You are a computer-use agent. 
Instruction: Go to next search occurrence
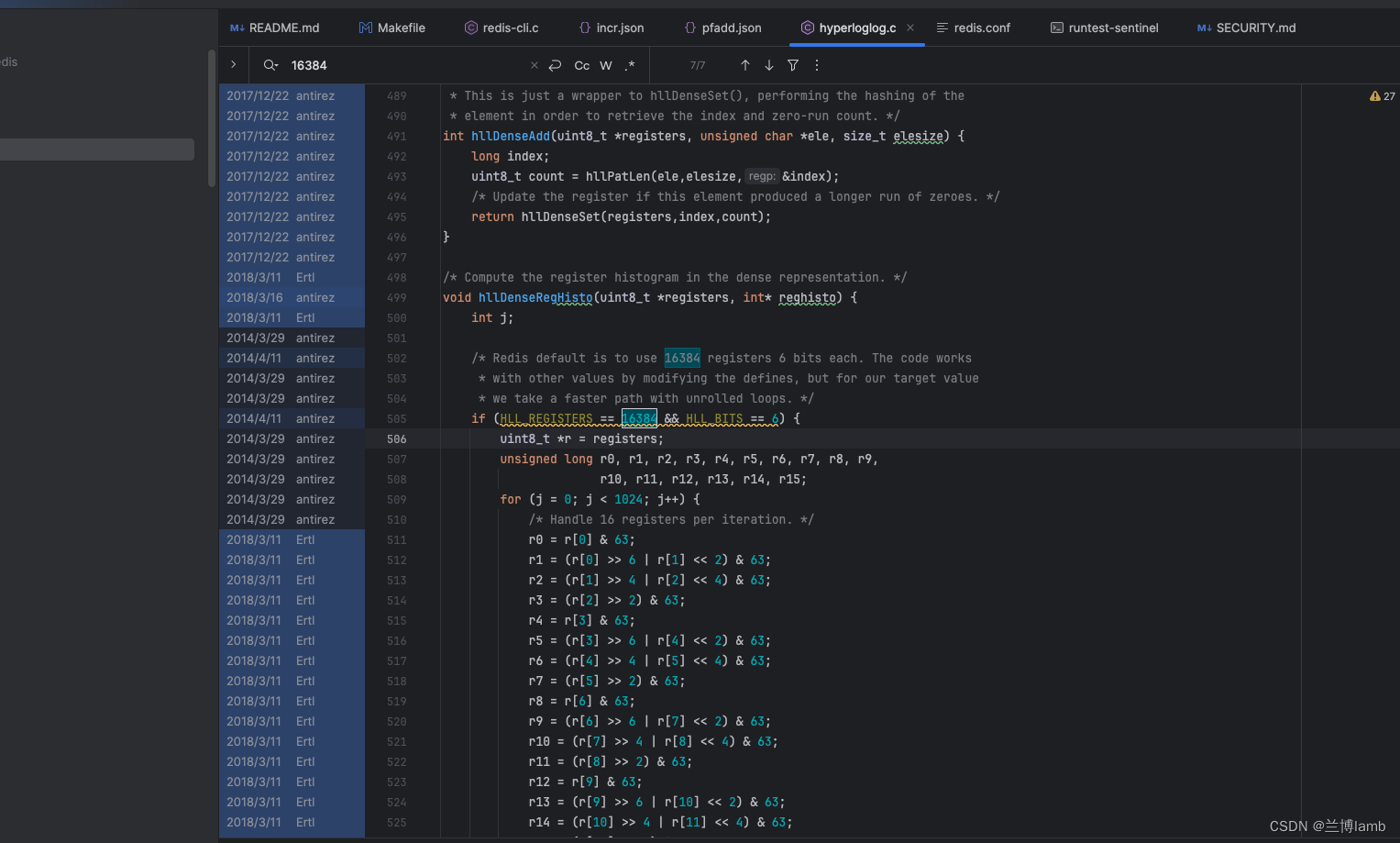coord(769,65)
